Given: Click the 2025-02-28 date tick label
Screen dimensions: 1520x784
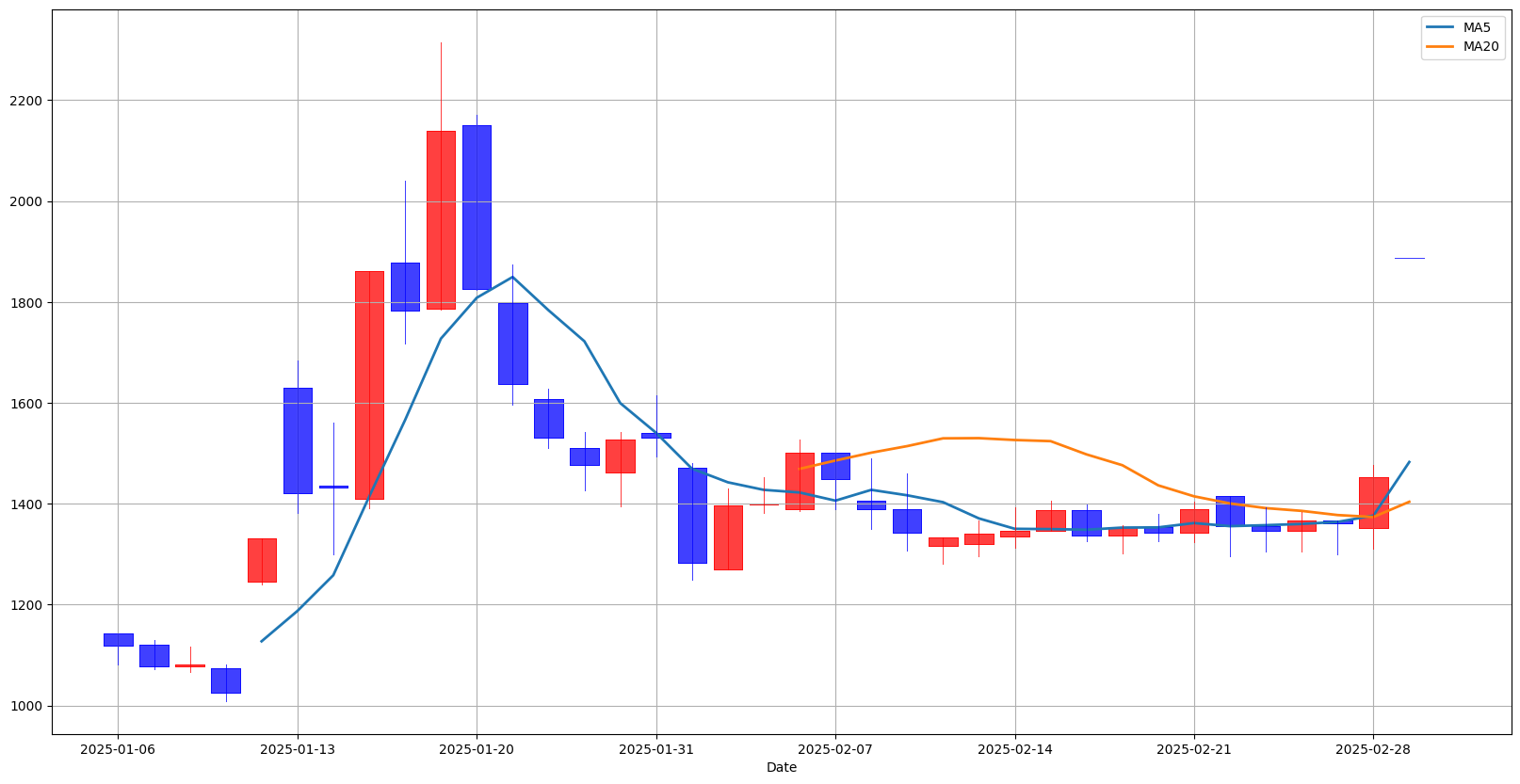Looking at the screenshot, I should pos(1373,749).
